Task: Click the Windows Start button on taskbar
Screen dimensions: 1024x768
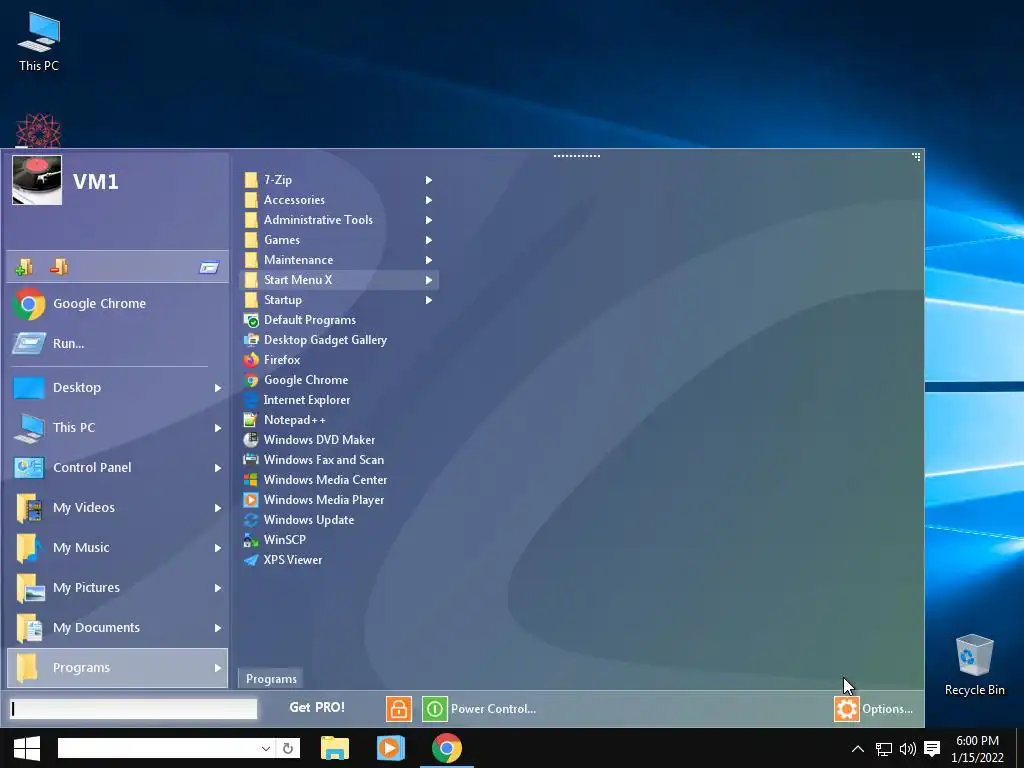Action: [x=27, y=748]
